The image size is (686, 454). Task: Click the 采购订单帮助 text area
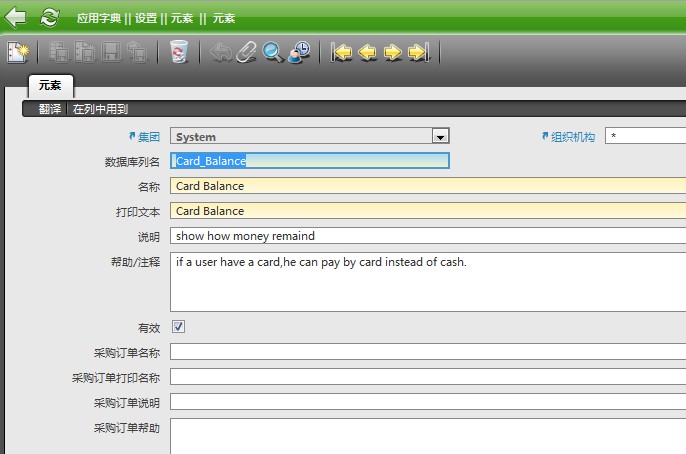[428, 436]
